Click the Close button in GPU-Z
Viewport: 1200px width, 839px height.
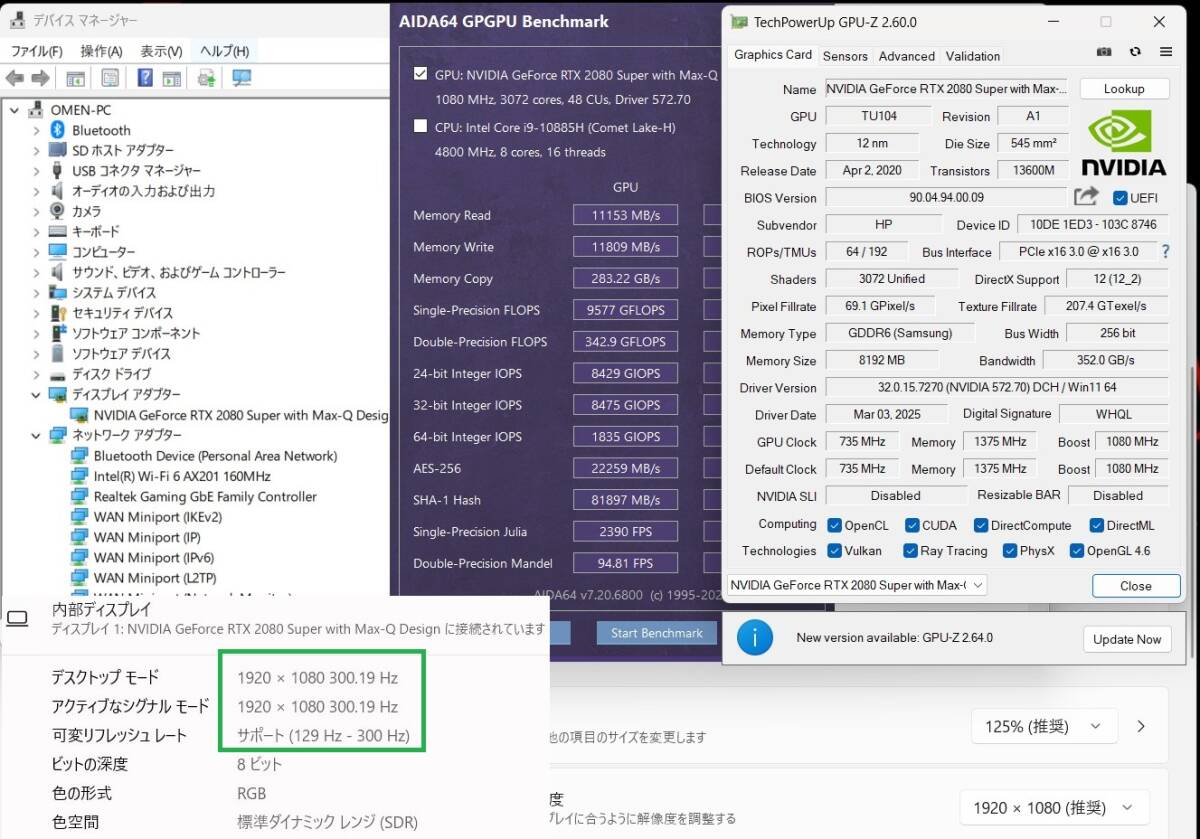click(1135, 586)
